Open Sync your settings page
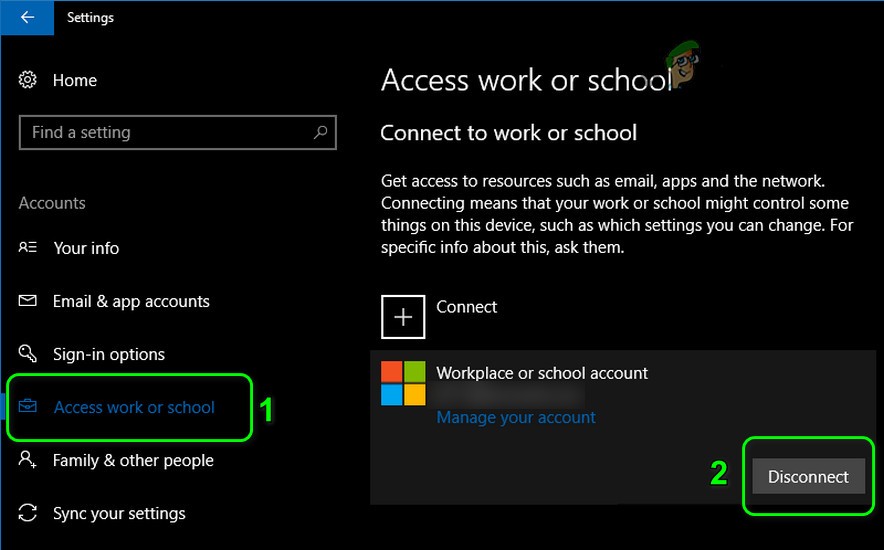Viewport: 884px width, 550px height. coord(119,513)
